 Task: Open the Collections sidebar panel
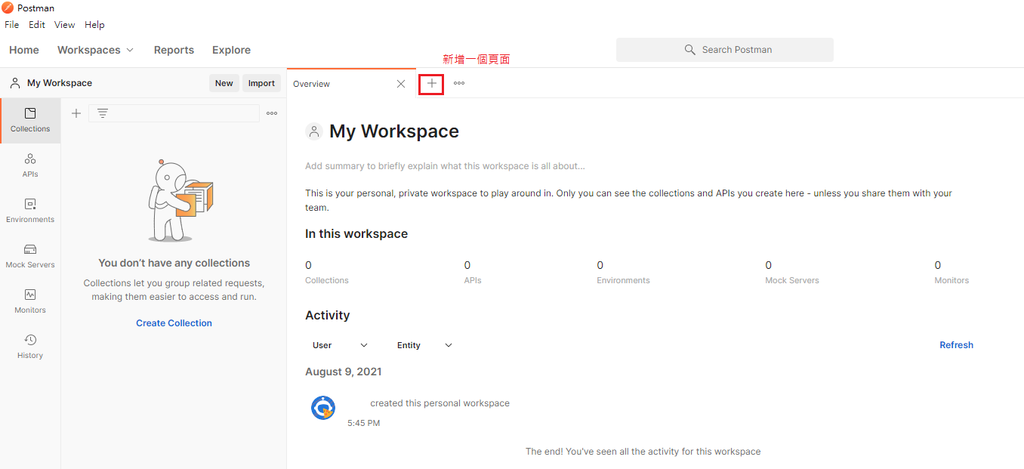click(30, 120)
